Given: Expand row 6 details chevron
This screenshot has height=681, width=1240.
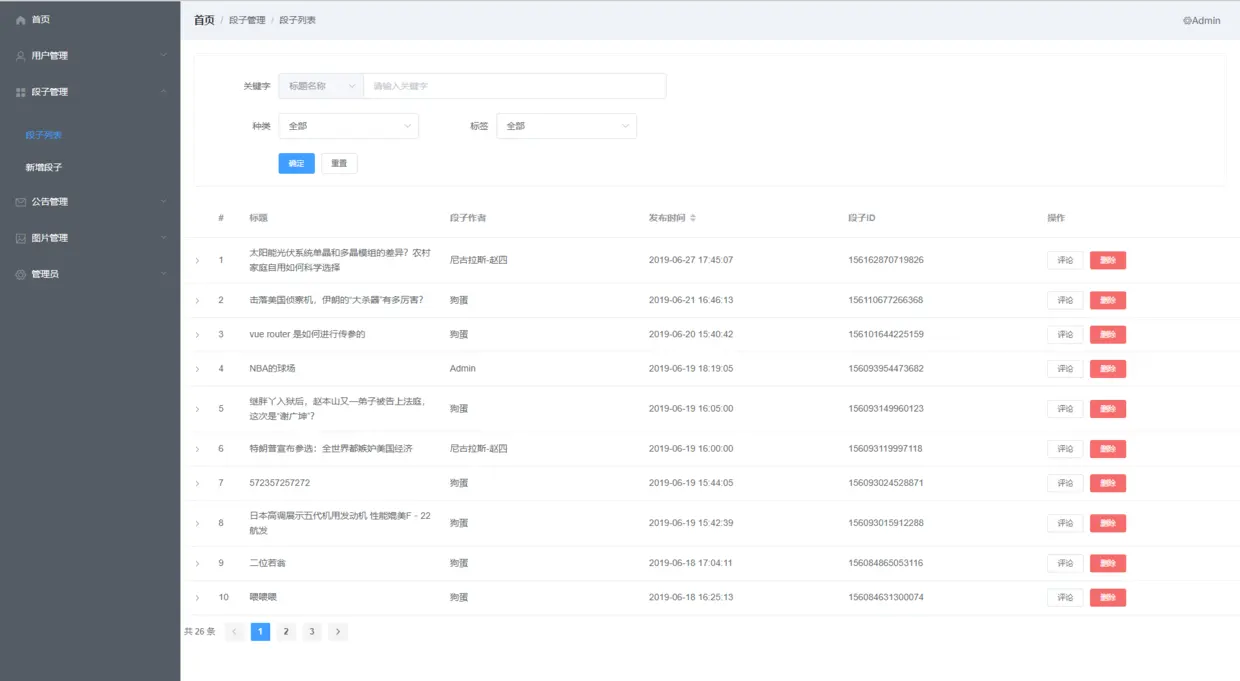Looking at the screenshot, I should tap(197, 450).
